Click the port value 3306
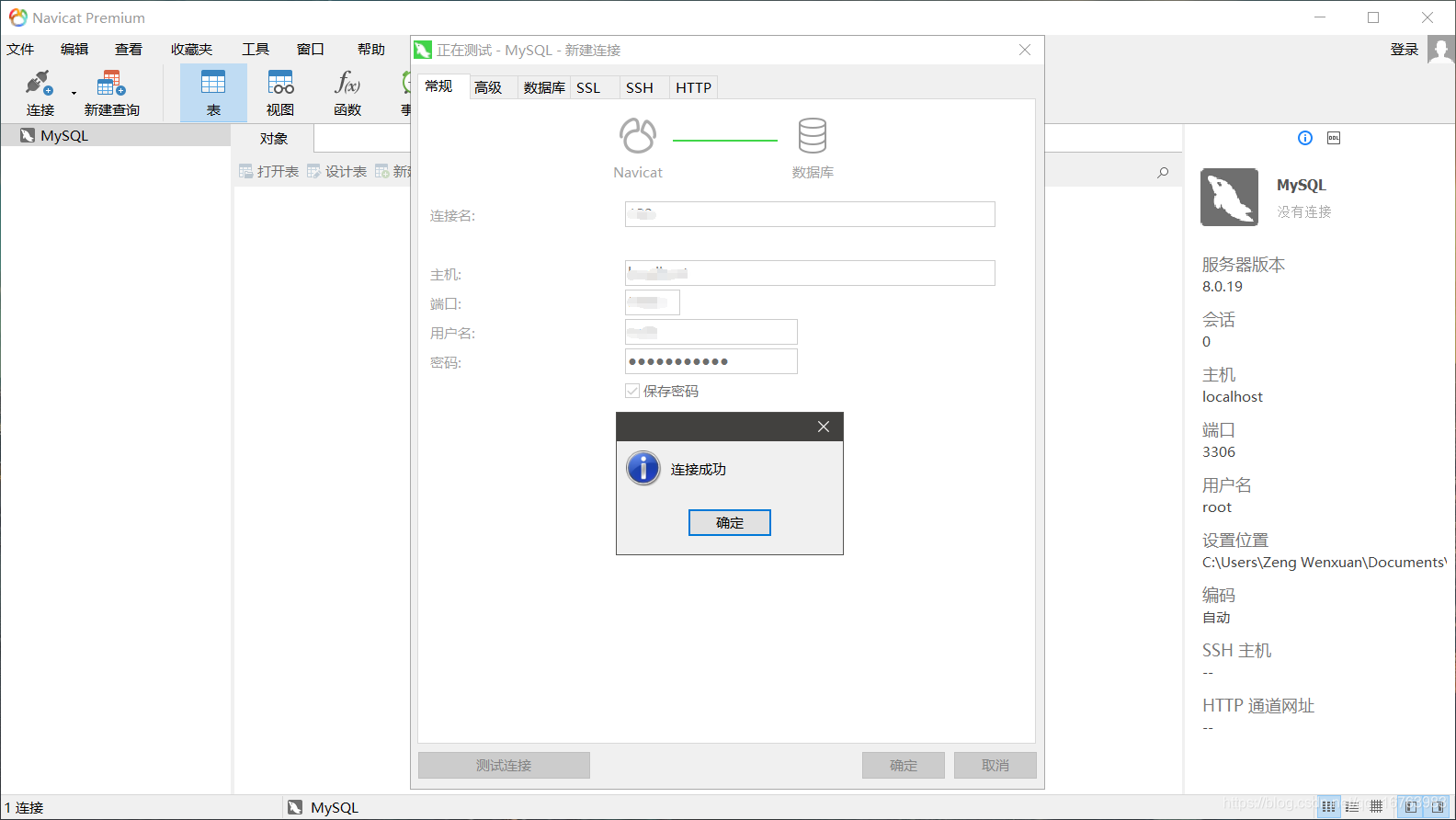The width and height of the screenshot is (1456, 820). click(x=1219, y=452)
